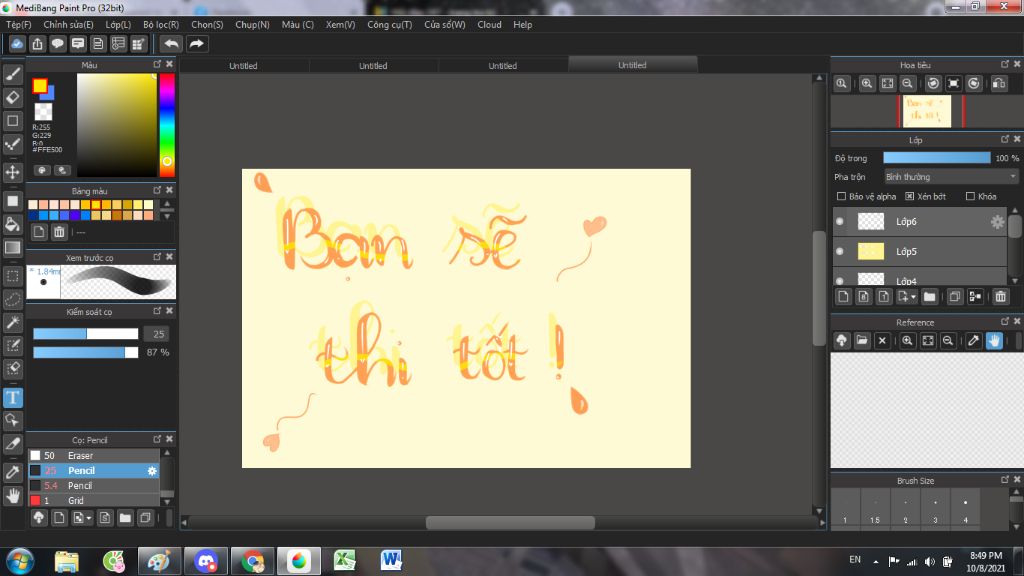Image resolution: width=1024 pixels, height=576 pixels.
Task: Adjust the Độ trong layer opacity slider
Action: [936, 158]
